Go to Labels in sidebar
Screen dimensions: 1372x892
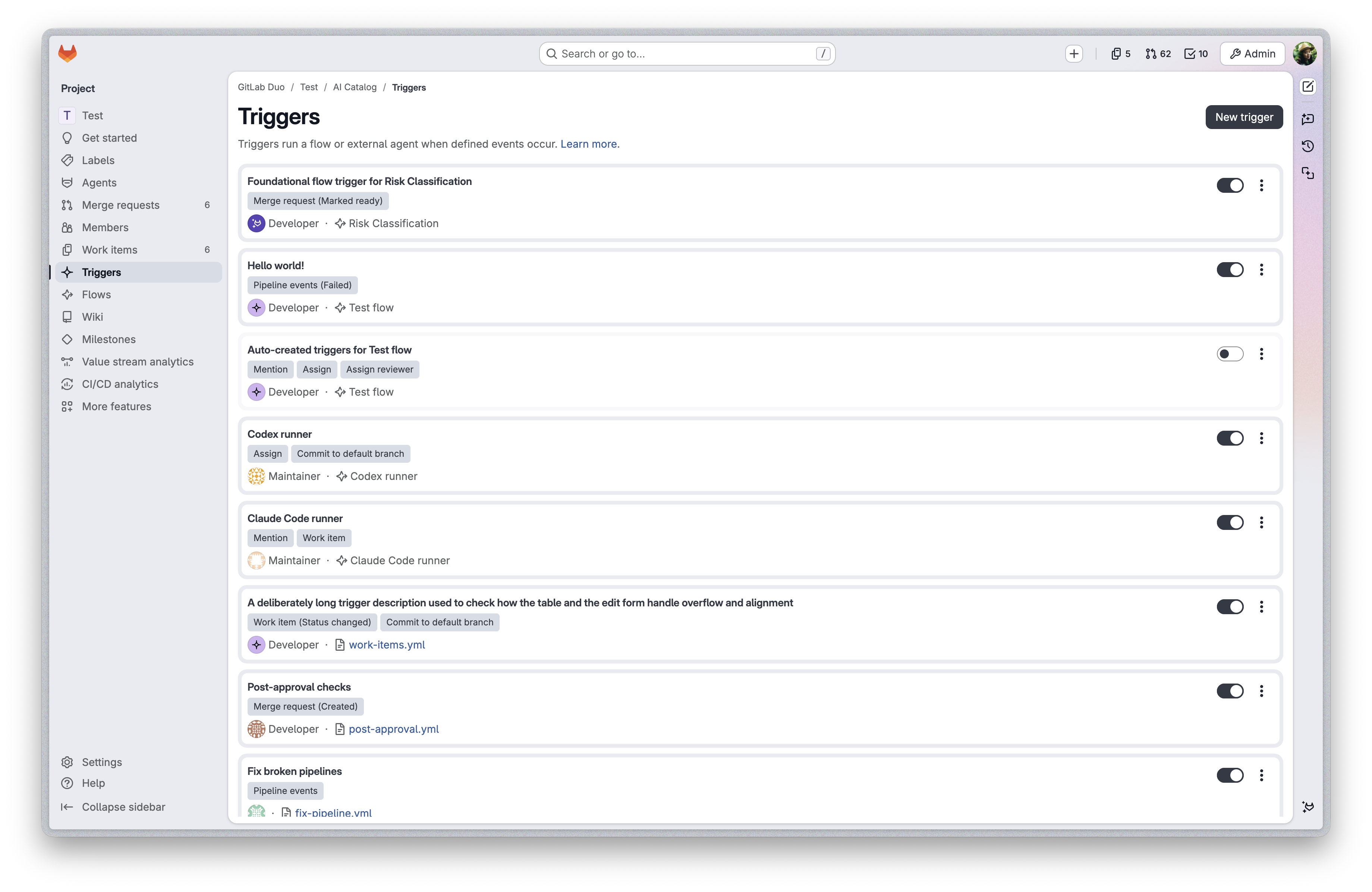[138, 160]
